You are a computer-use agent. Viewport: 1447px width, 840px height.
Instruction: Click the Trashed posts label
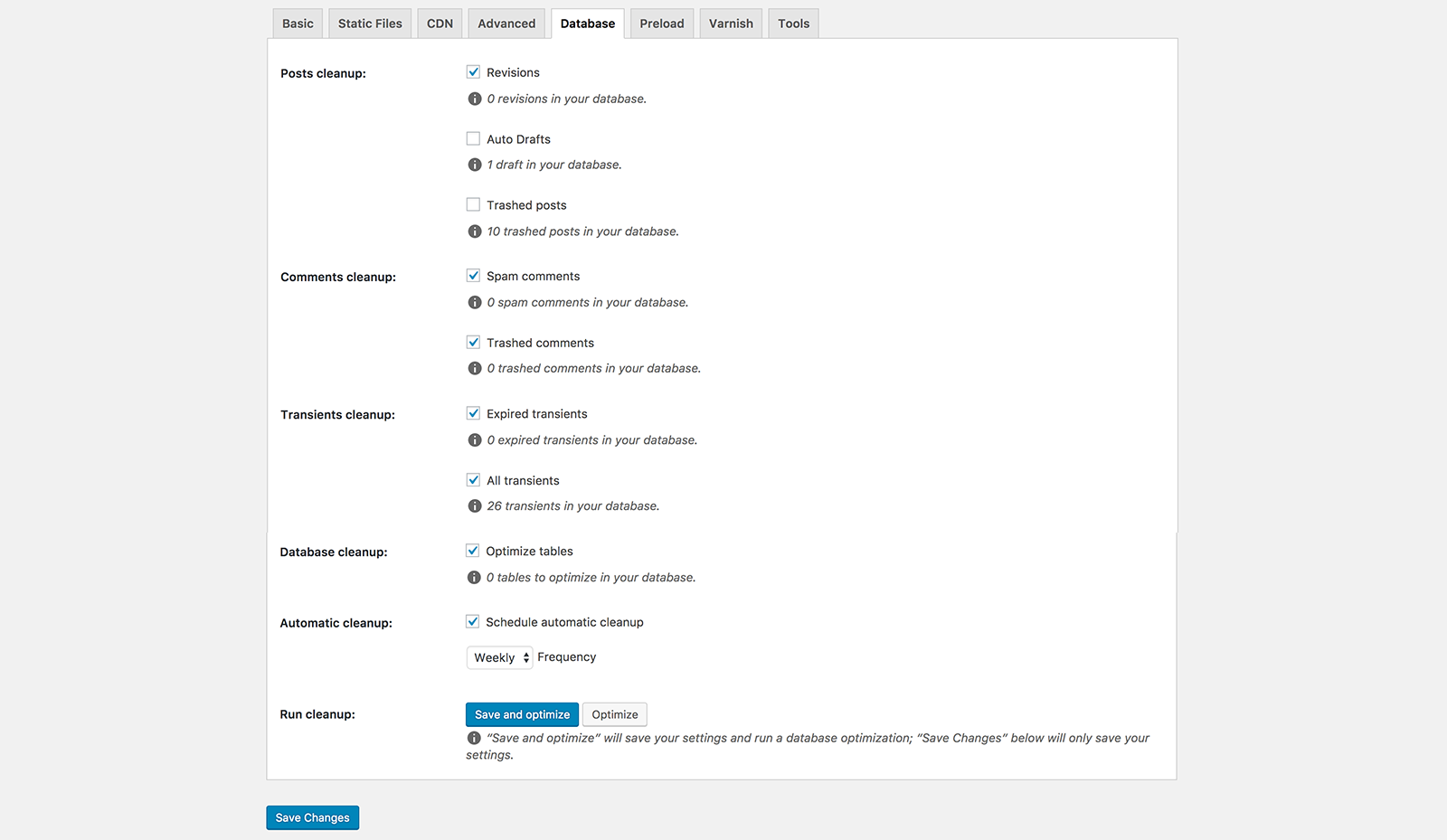pos(526,205)
